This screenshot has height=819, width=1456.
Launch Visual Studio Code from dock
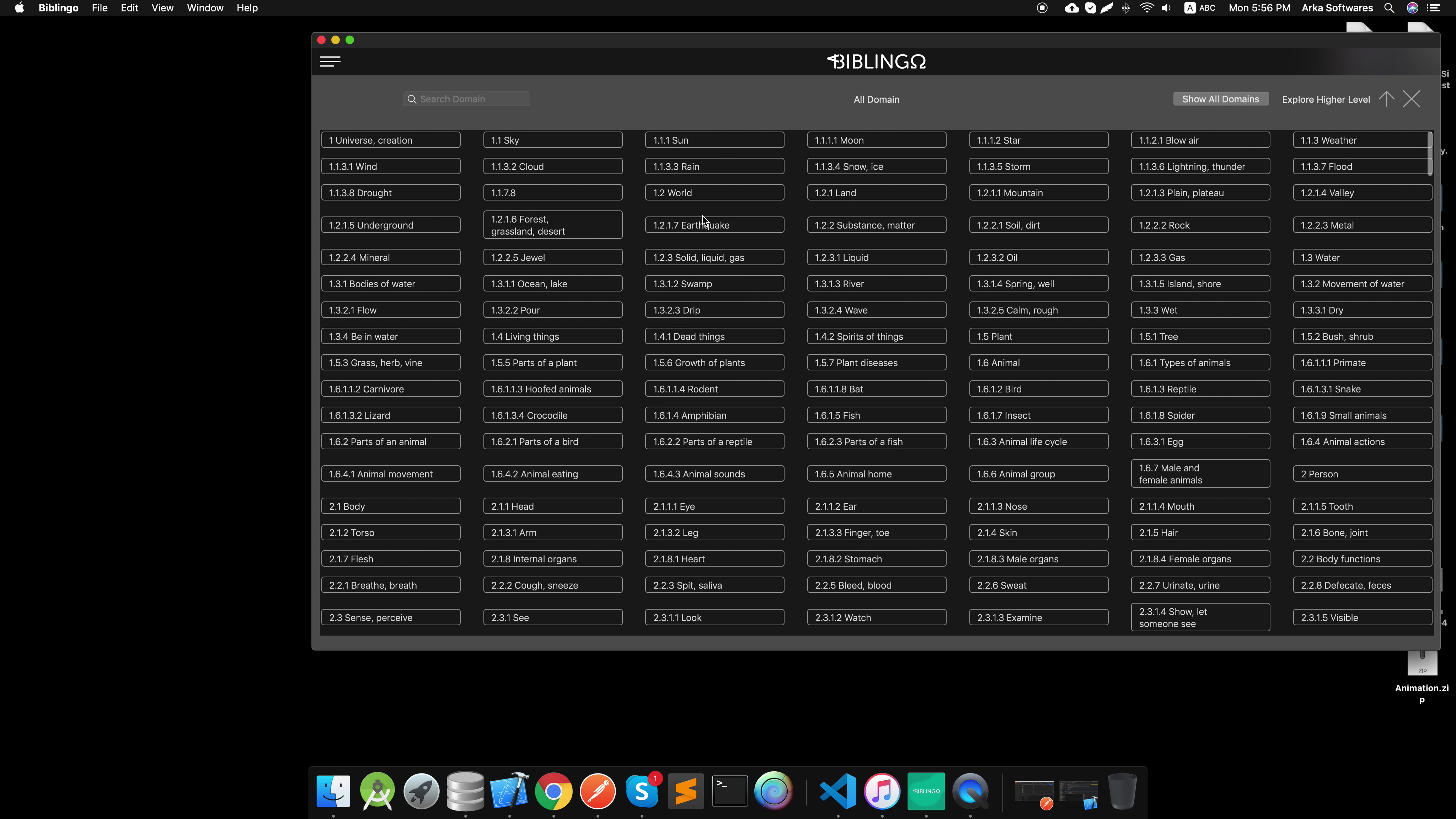837,791
